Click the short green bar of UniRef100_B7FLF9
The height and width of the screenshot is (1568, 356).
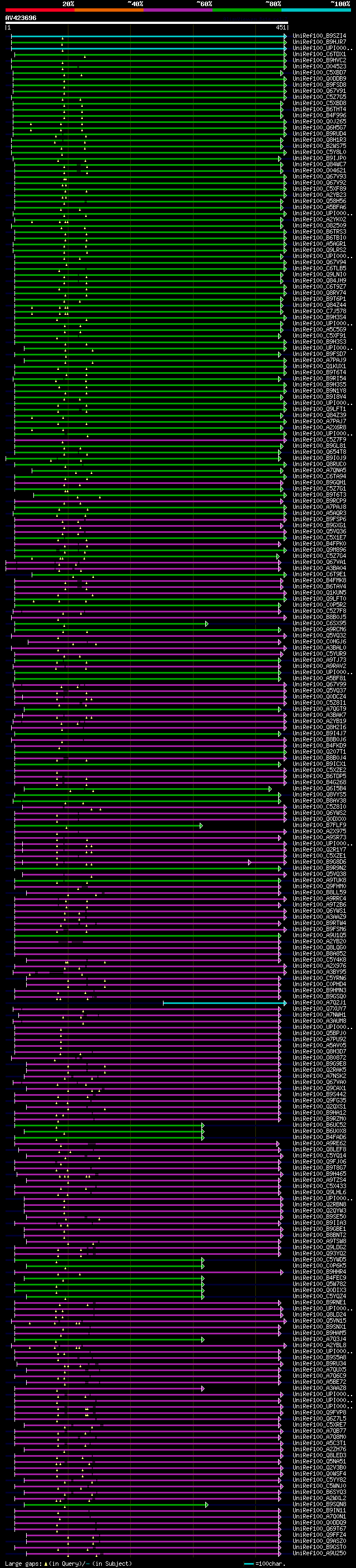tap(108, 826)
